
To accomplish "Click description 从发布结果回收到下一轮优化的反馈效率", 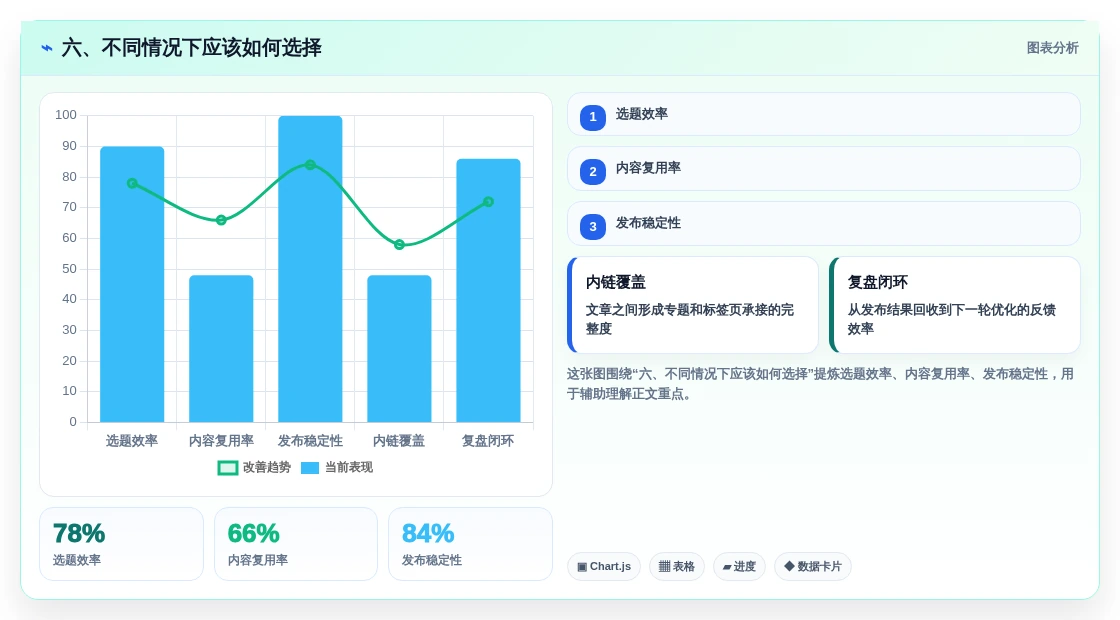I will coord(951,319).
